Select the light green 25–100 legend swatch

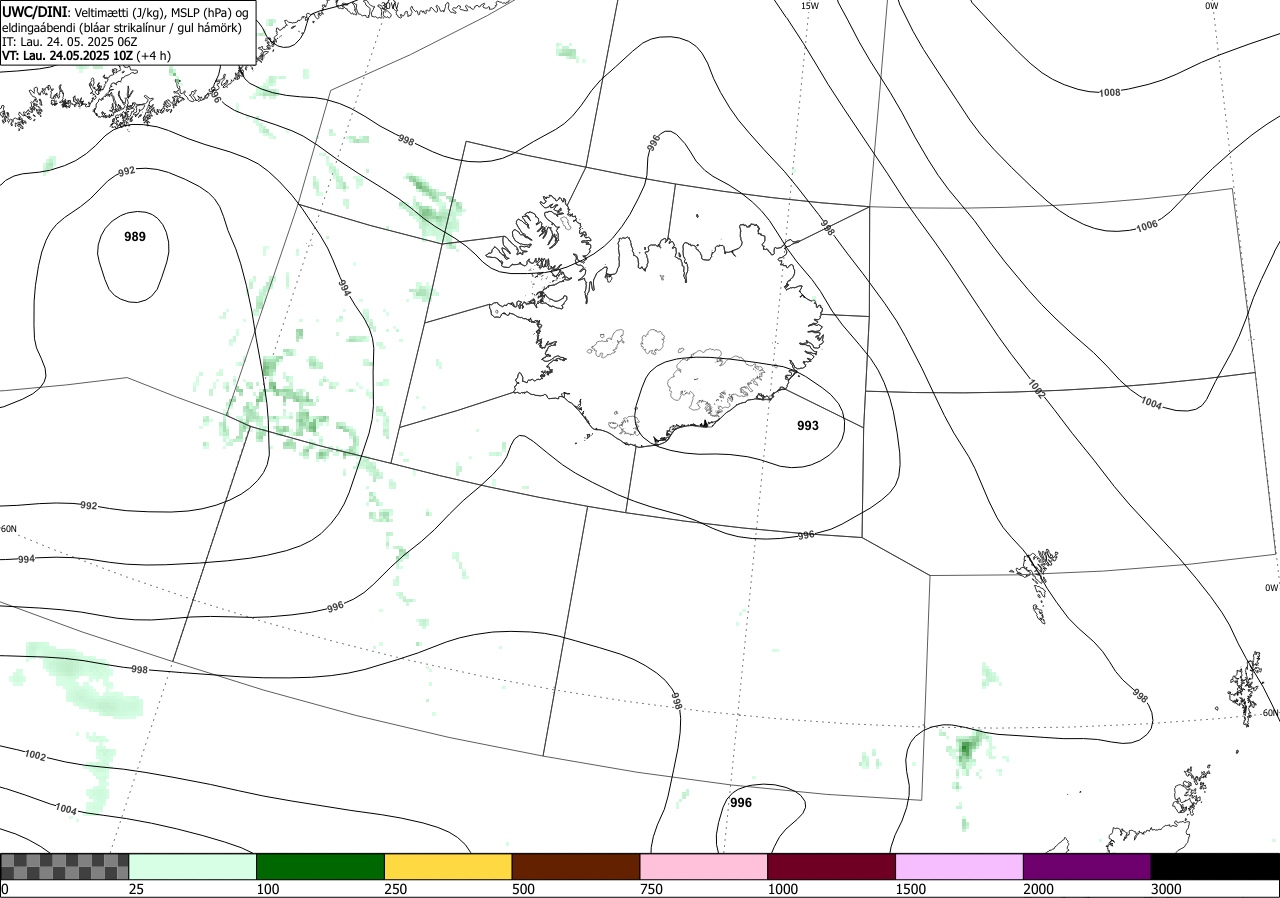[x=193, y=866]
